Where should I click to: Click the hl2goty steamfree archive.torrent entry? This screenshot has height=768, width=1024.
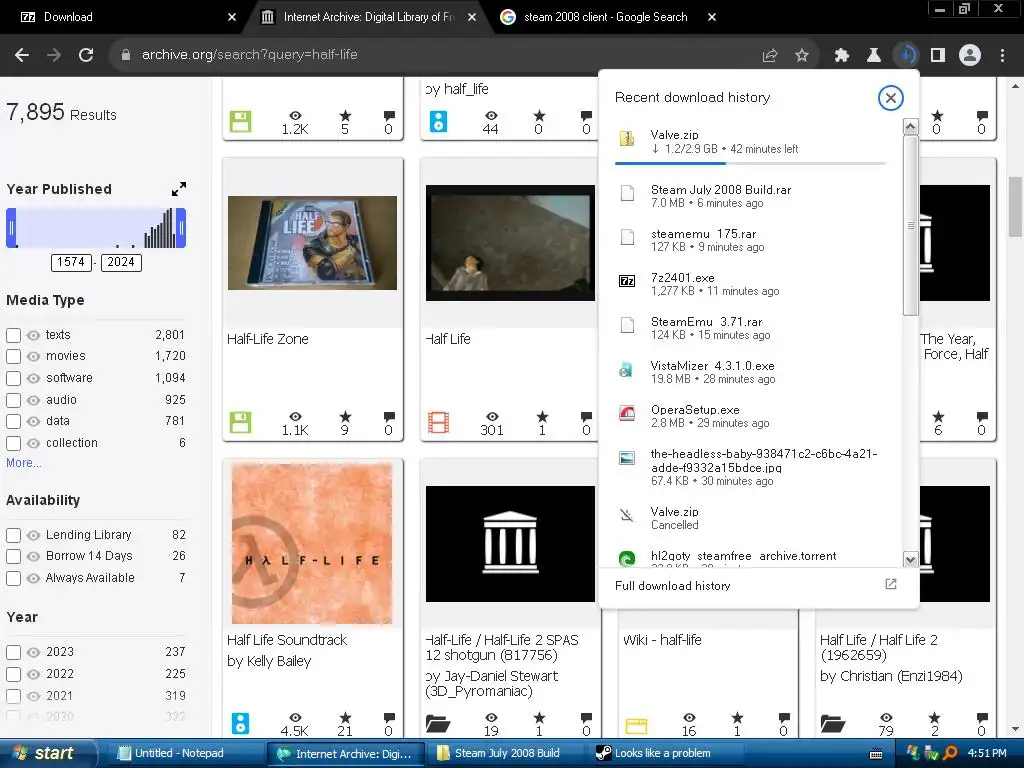pyautogui.click(x=751, y=557)
